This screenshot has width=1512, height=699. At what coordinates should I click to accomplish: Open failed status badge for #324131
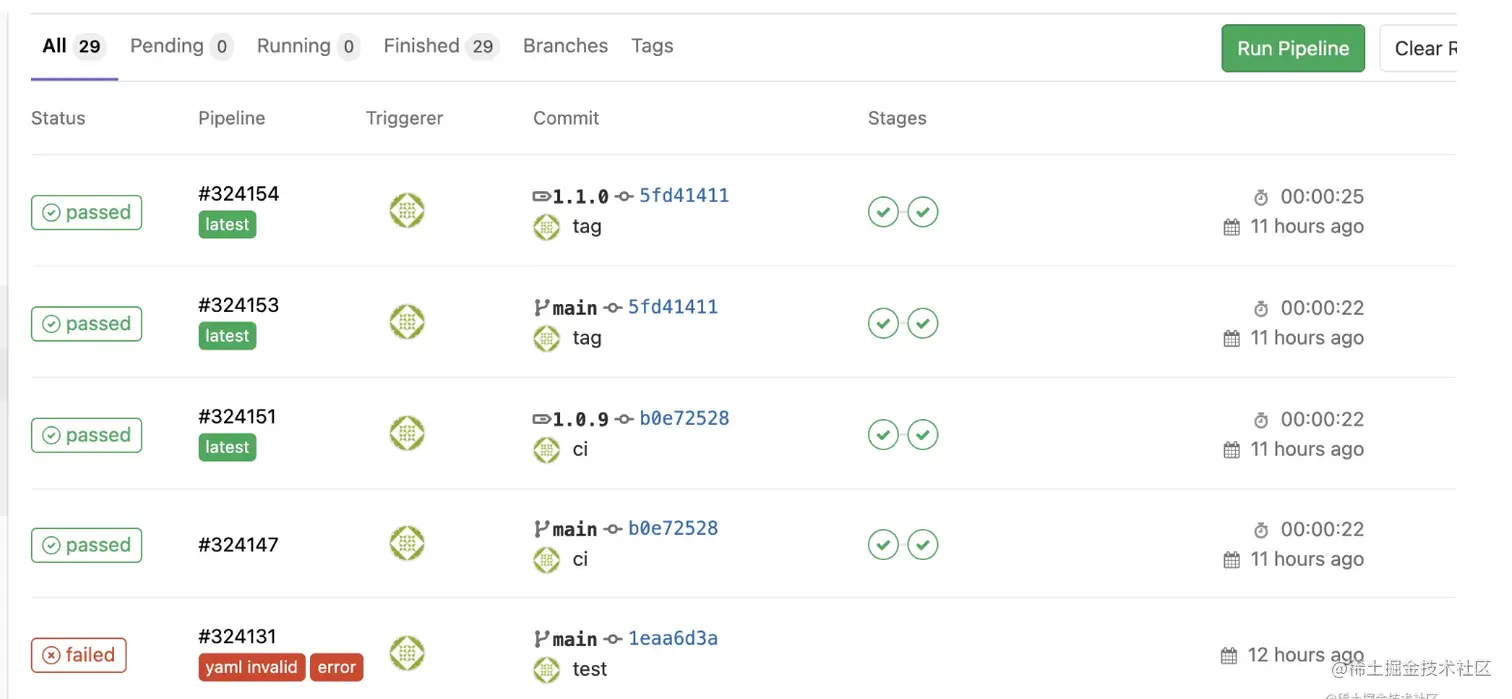pyautogui.click(x=79, y=655)
